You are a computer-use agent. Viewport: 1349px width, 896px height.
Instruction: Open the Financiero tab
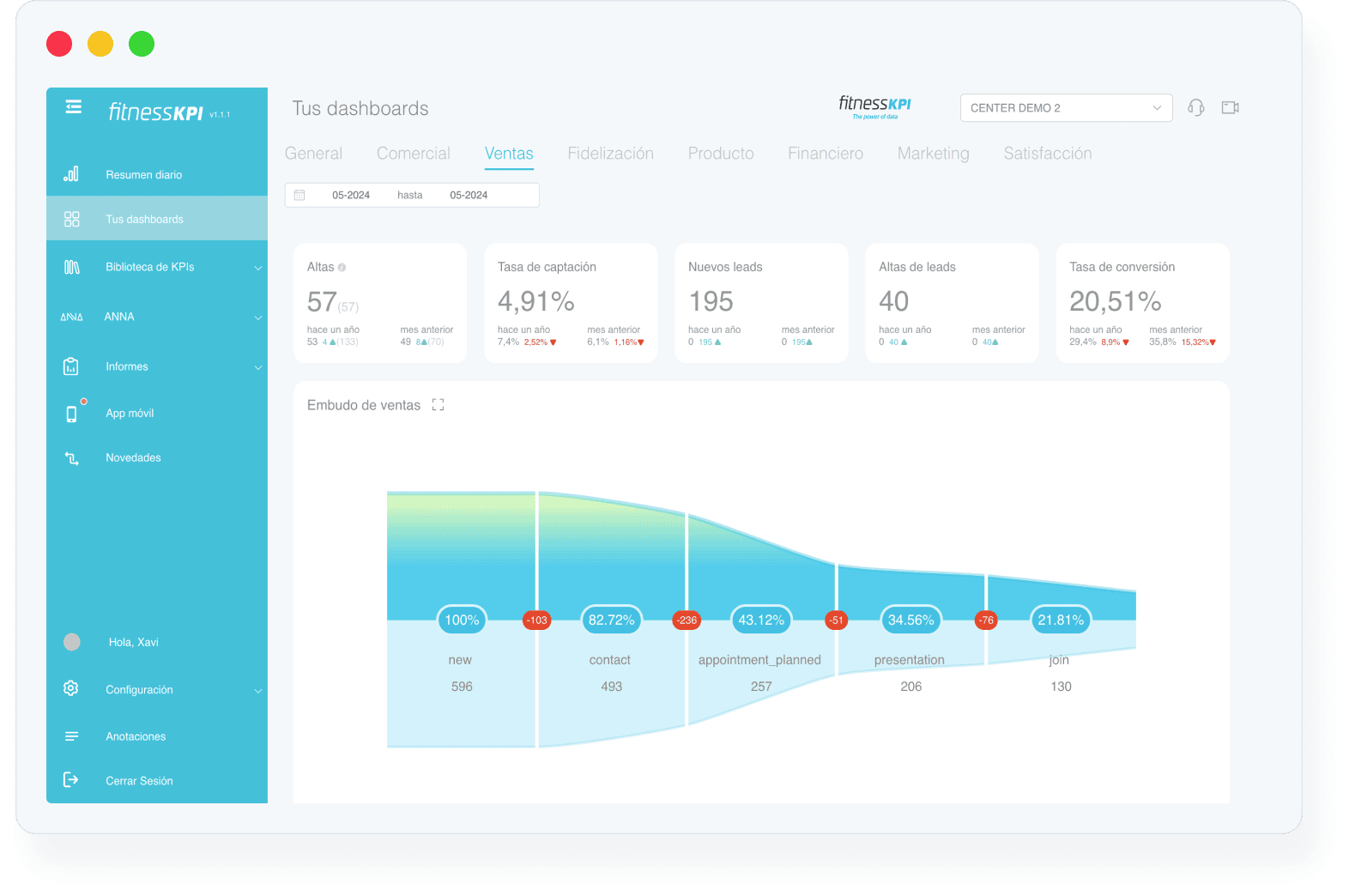(826, 154)
